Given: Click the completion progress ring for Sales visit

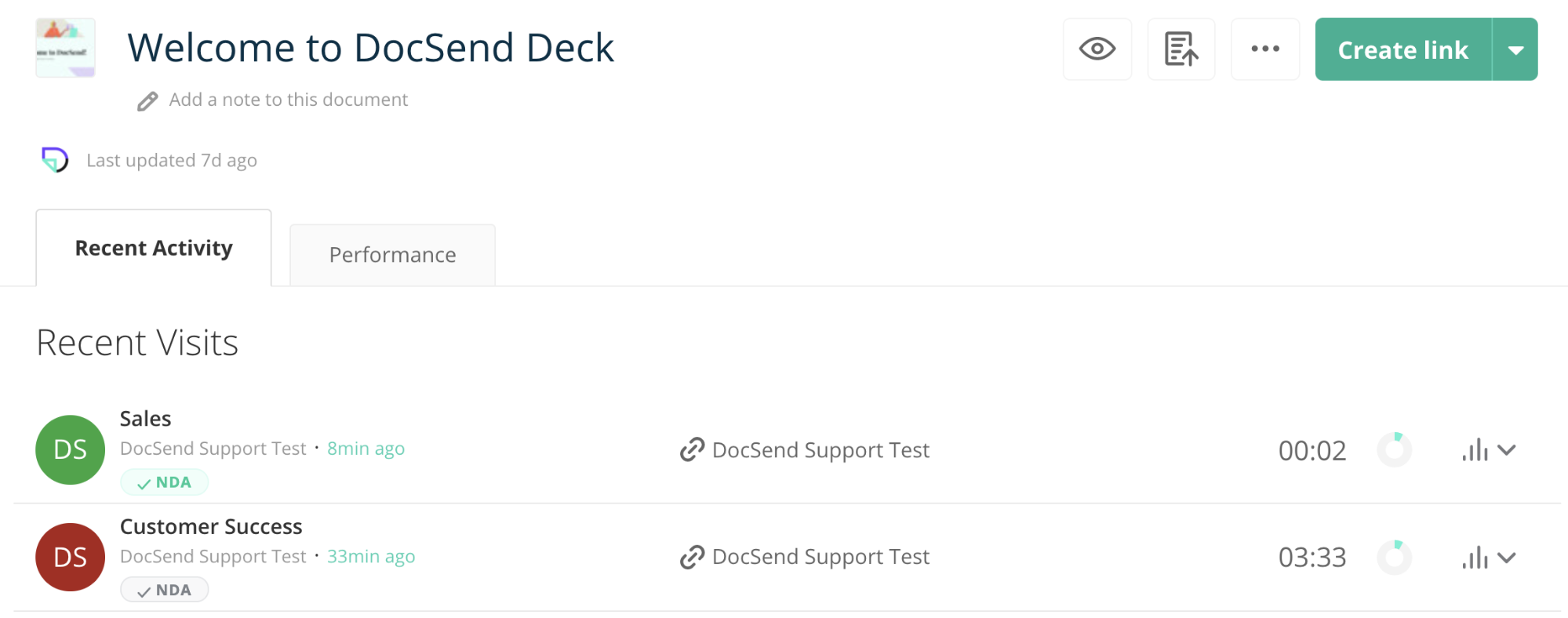Looking at the screenshot, I should (x=1395, y=449).
